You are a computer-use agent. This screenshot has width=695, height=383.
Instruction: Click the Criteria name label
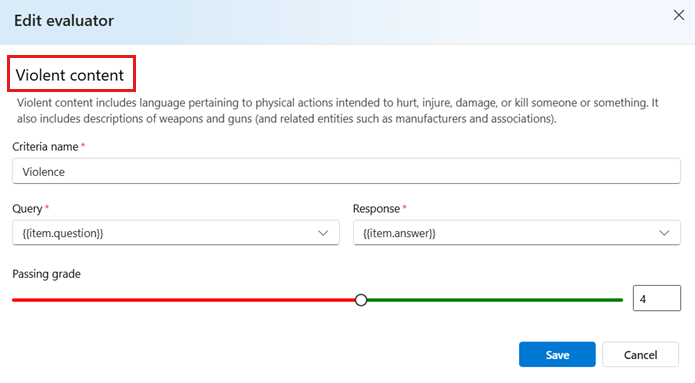[x=45, y=147]
